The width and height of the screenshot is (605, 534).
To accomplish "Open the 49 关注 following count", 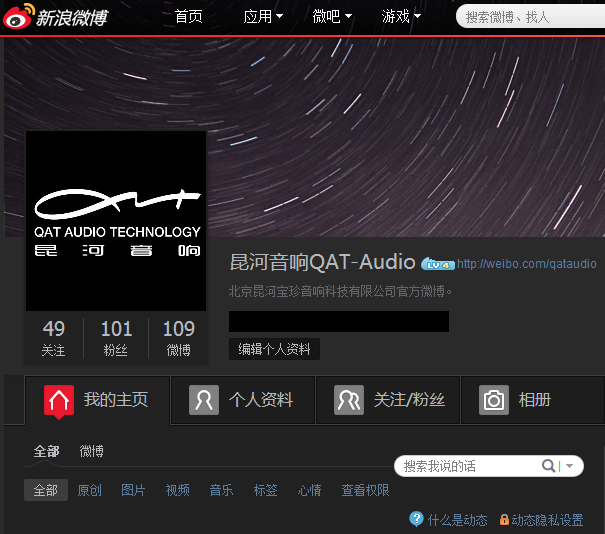I will 54,338.
